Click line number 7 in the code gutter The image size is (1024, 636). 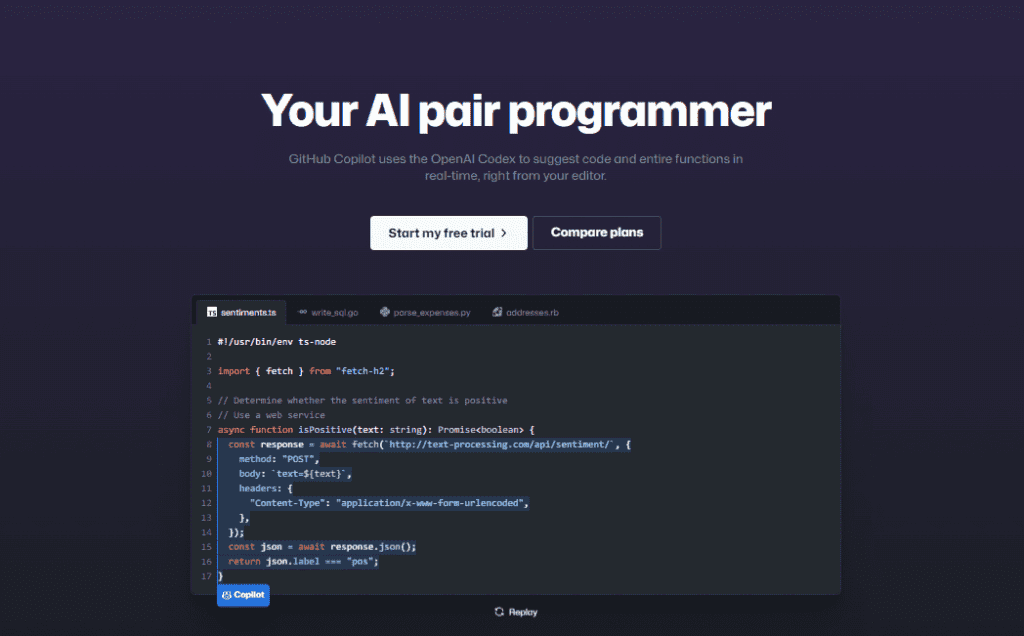pos(208,429)
